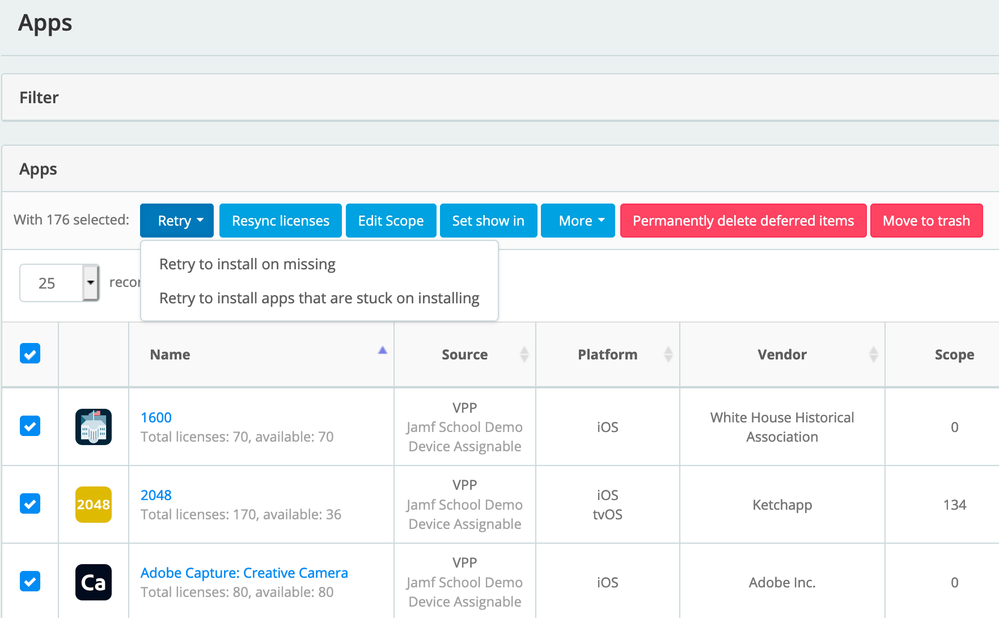Click the 'Set show in' button
The image size is (999, 618).
489,220
